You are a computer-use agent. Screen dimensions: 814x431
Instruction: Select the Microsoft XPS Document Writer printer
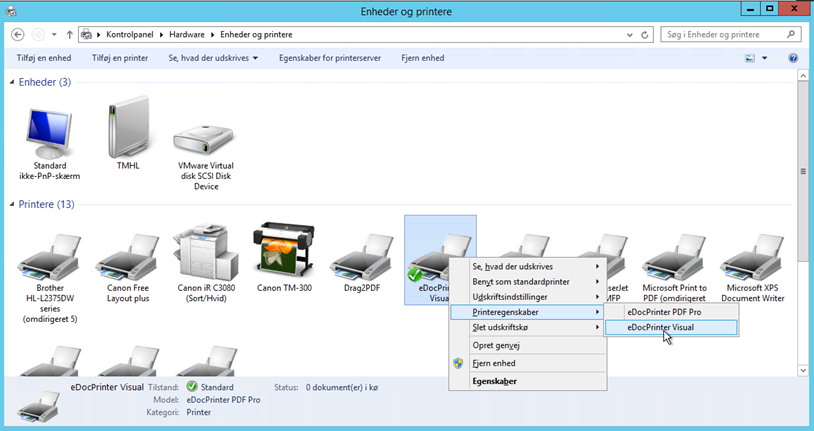click(x=752, y=268)
